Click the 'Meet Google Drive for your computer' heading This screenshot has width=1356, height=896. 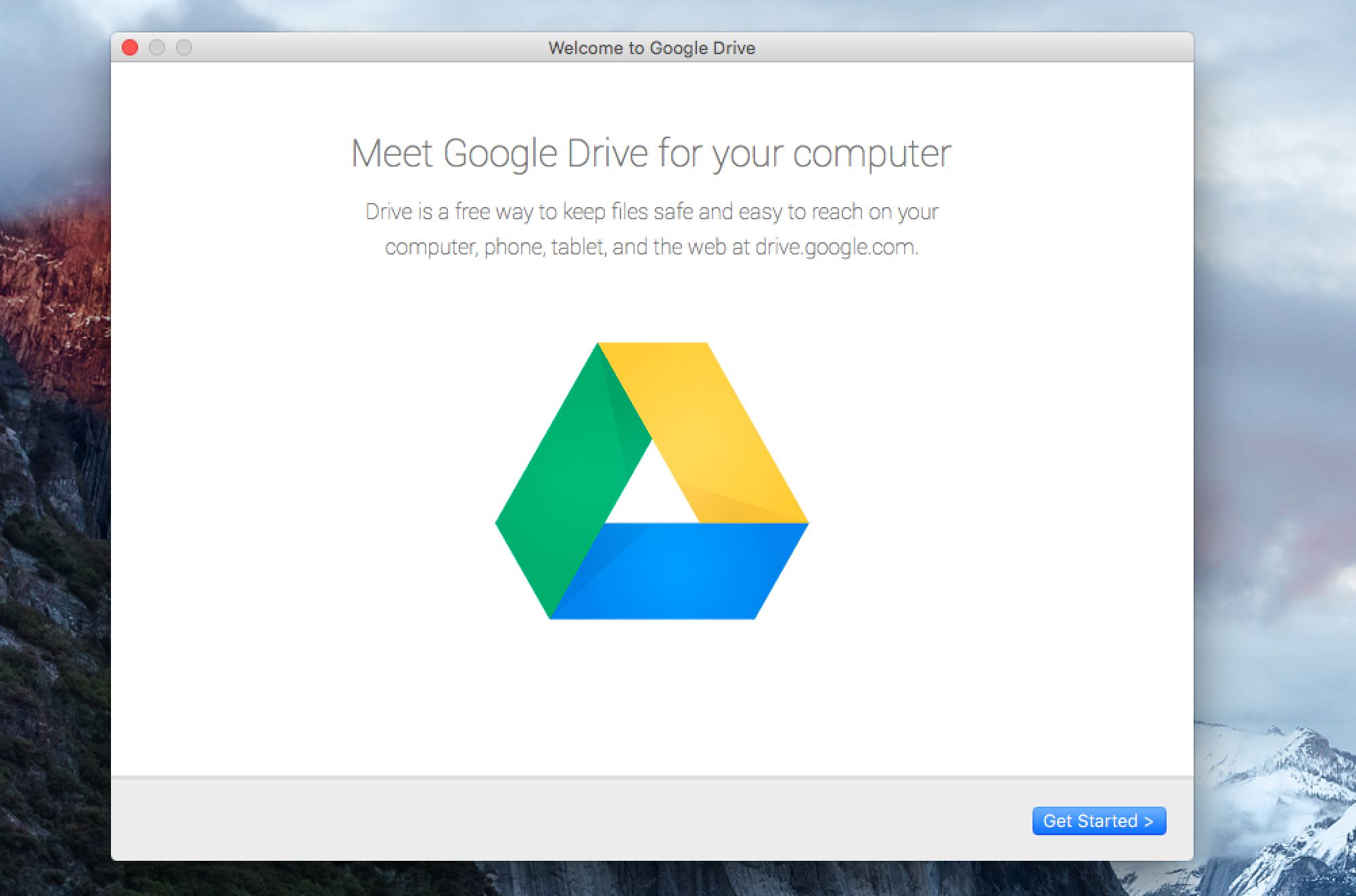click(x=651, y=154)
